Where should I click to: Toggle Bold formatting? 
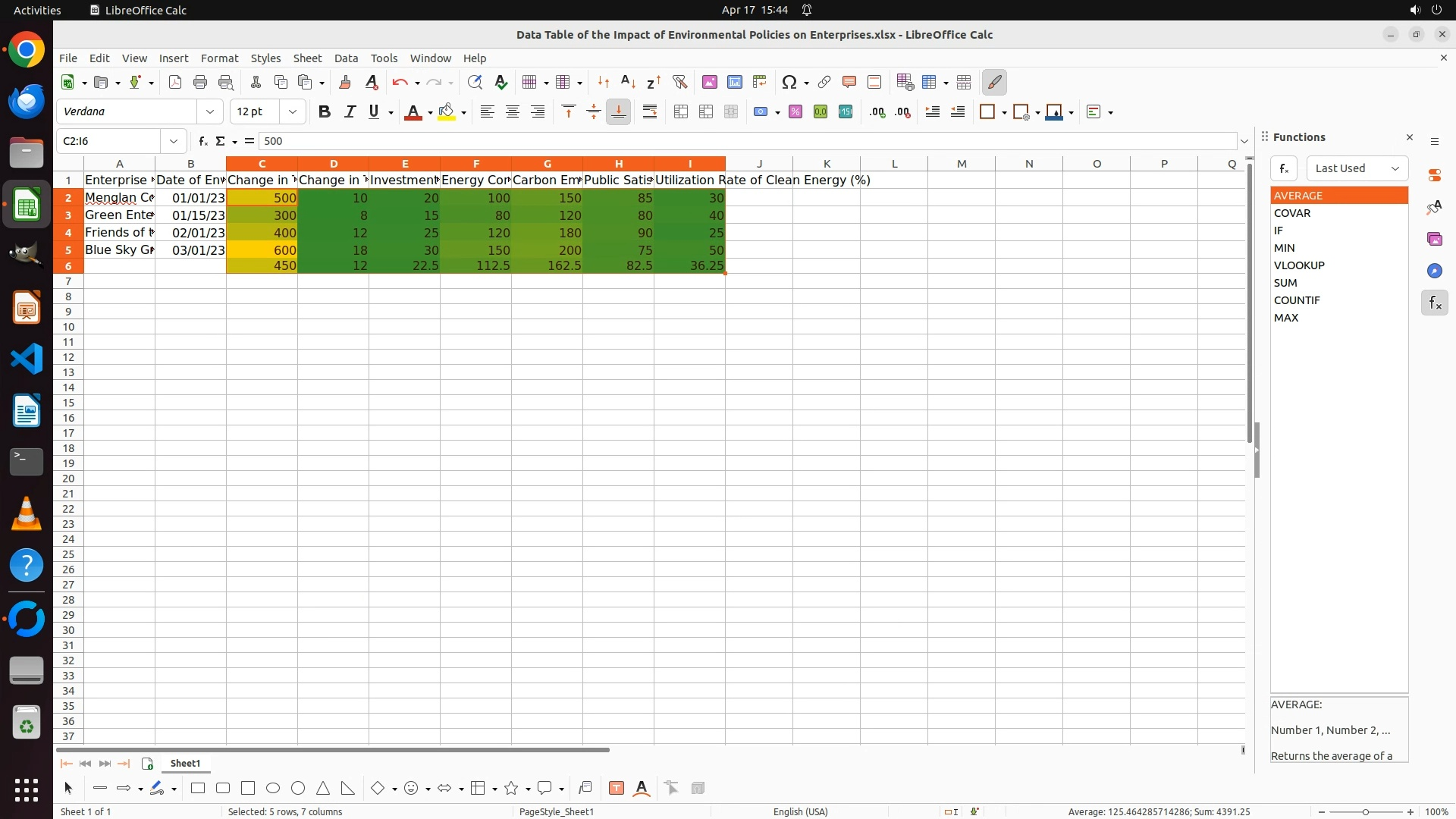[x=325, y=111]
